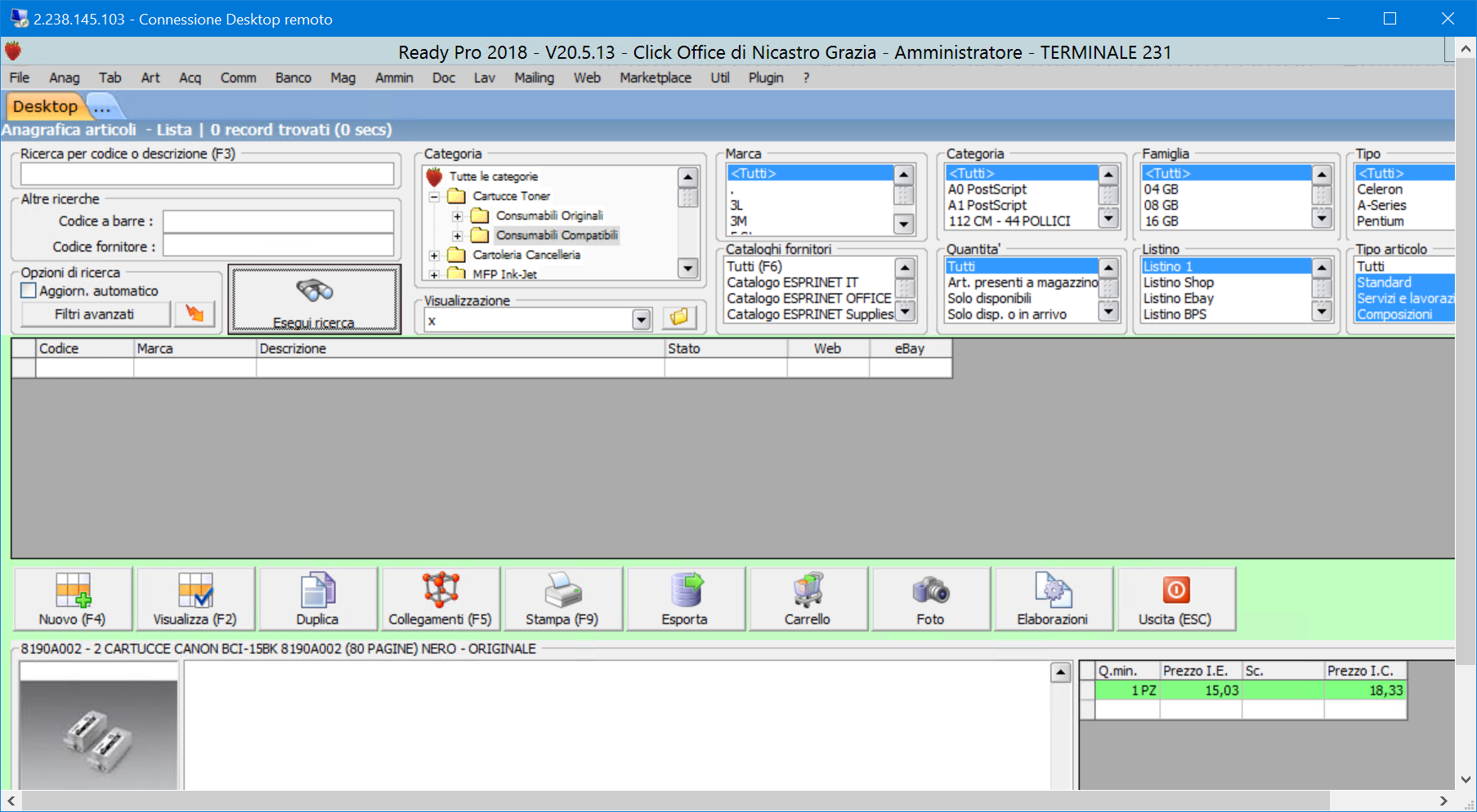
Task: Click the '...' tab next to Desktop
Action: tap(102, 107)
